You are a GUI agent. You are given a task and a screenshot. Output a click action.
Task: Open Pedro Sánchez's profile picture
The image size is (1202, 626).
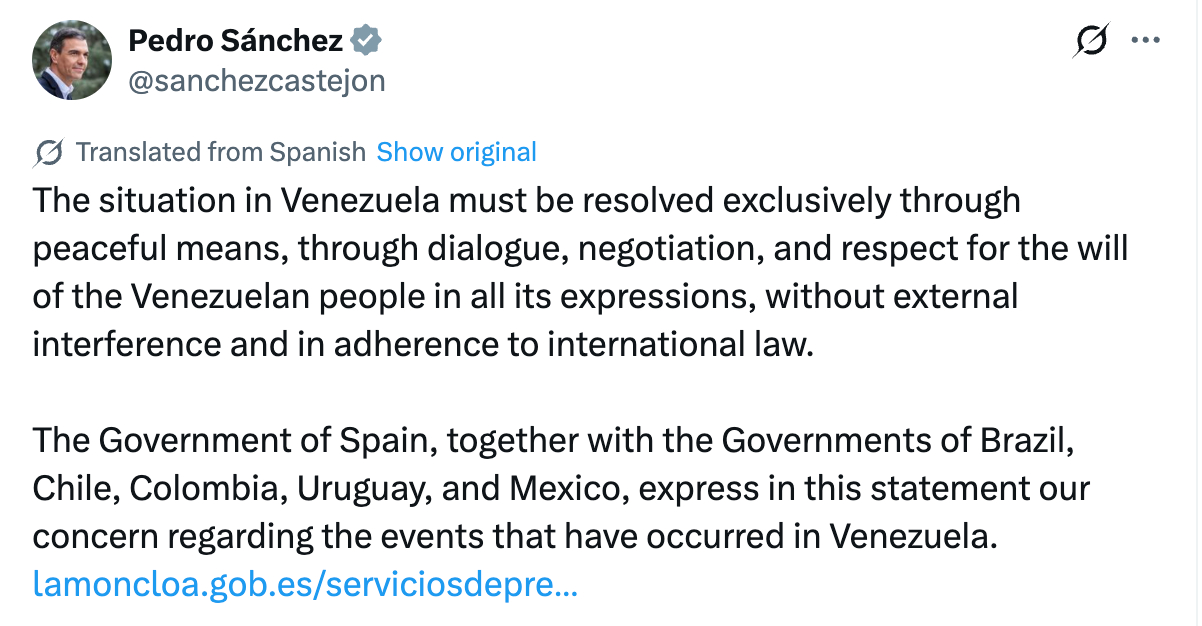coord(73,60)
